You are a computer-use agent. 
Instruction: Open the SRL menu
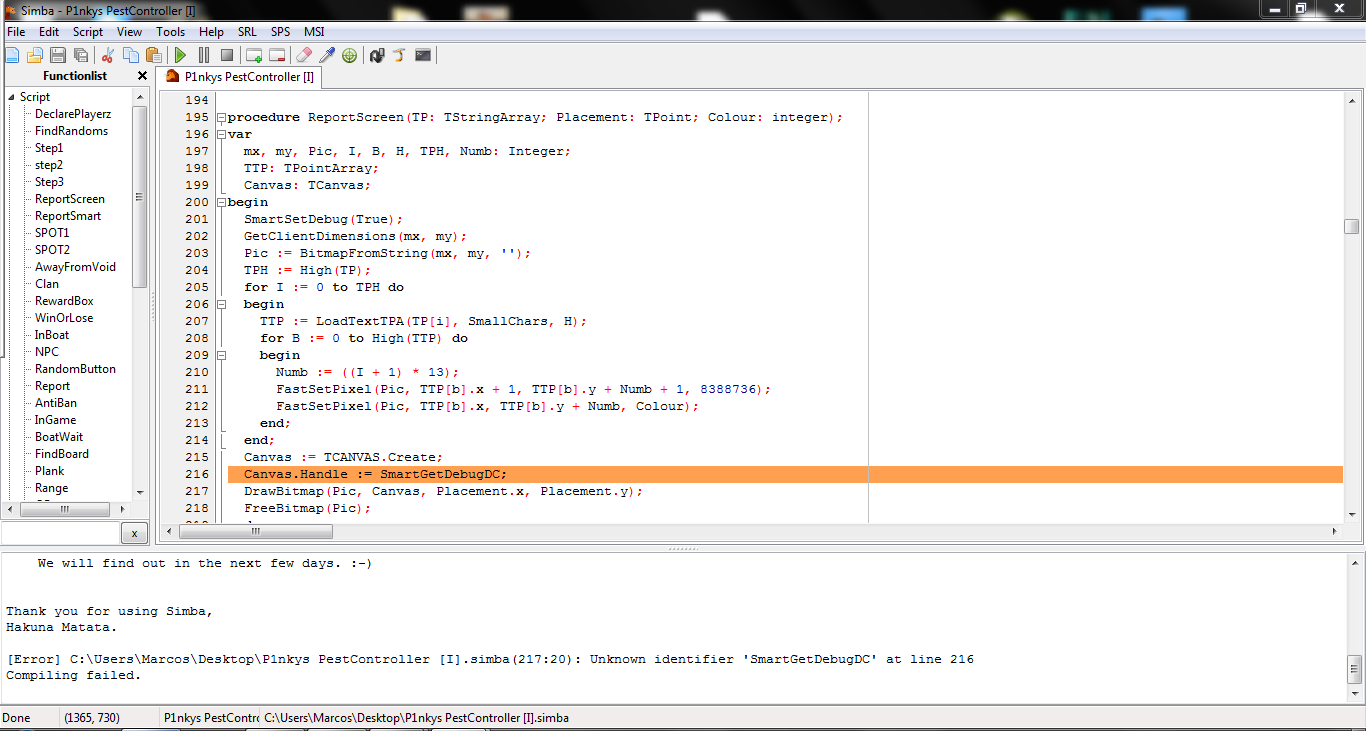247,32
